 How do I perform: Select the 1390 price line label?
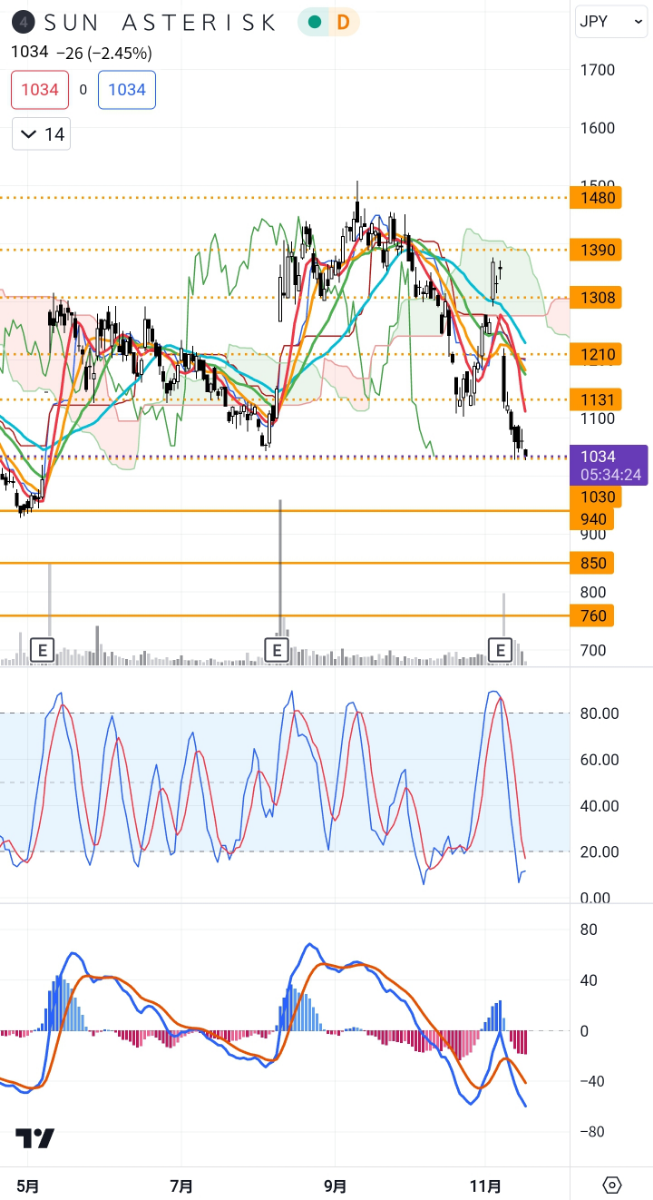coord(594,249)
